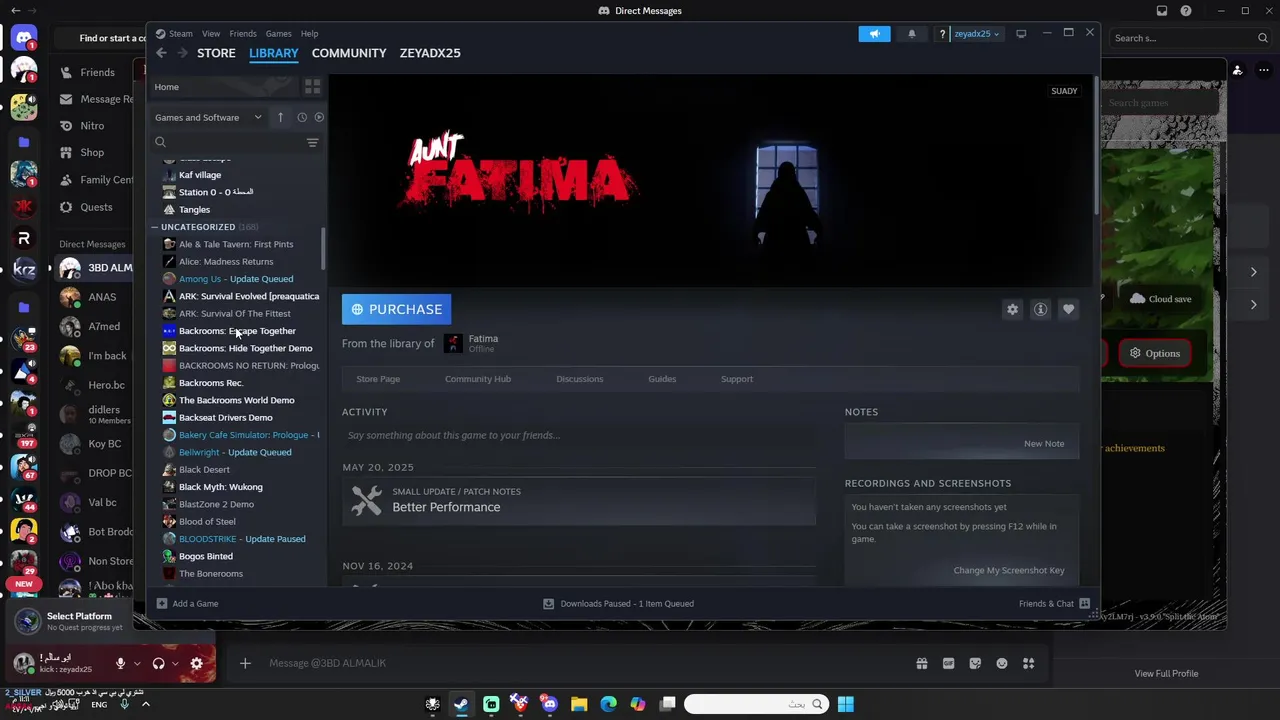Open the Friends & Chat grid icon

1084,604
